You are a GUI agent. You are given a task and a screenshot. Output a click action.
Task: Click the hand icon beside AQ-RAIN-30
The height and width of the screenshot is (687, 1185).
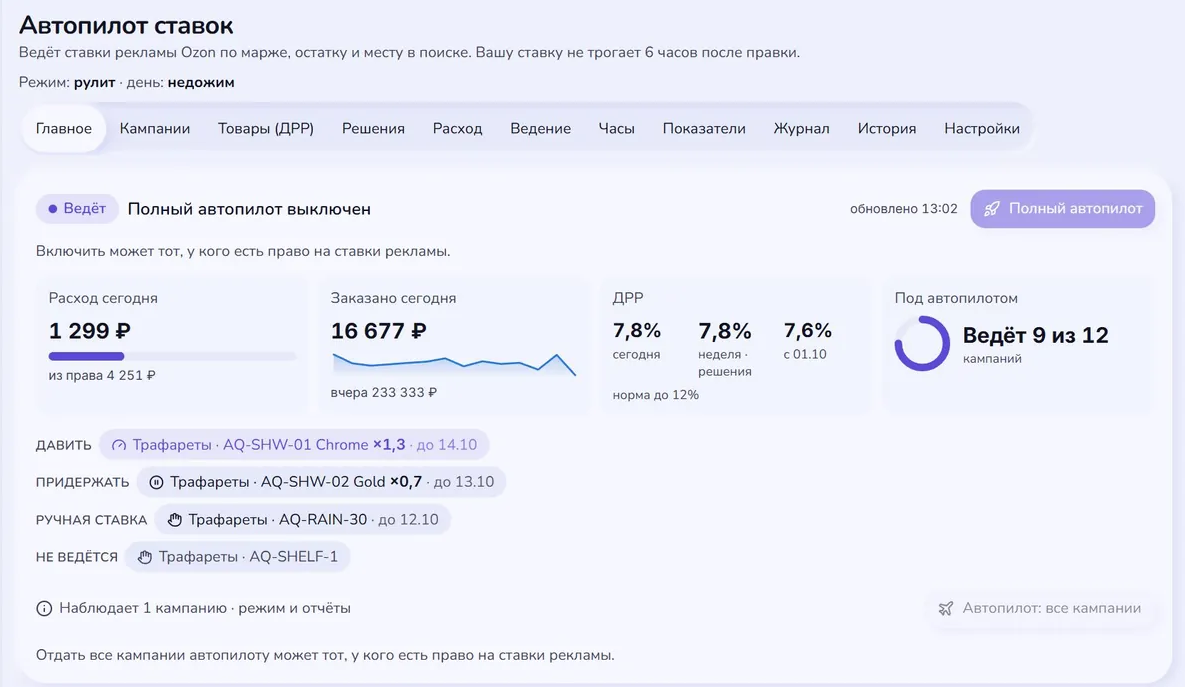(x=175, y=520)
